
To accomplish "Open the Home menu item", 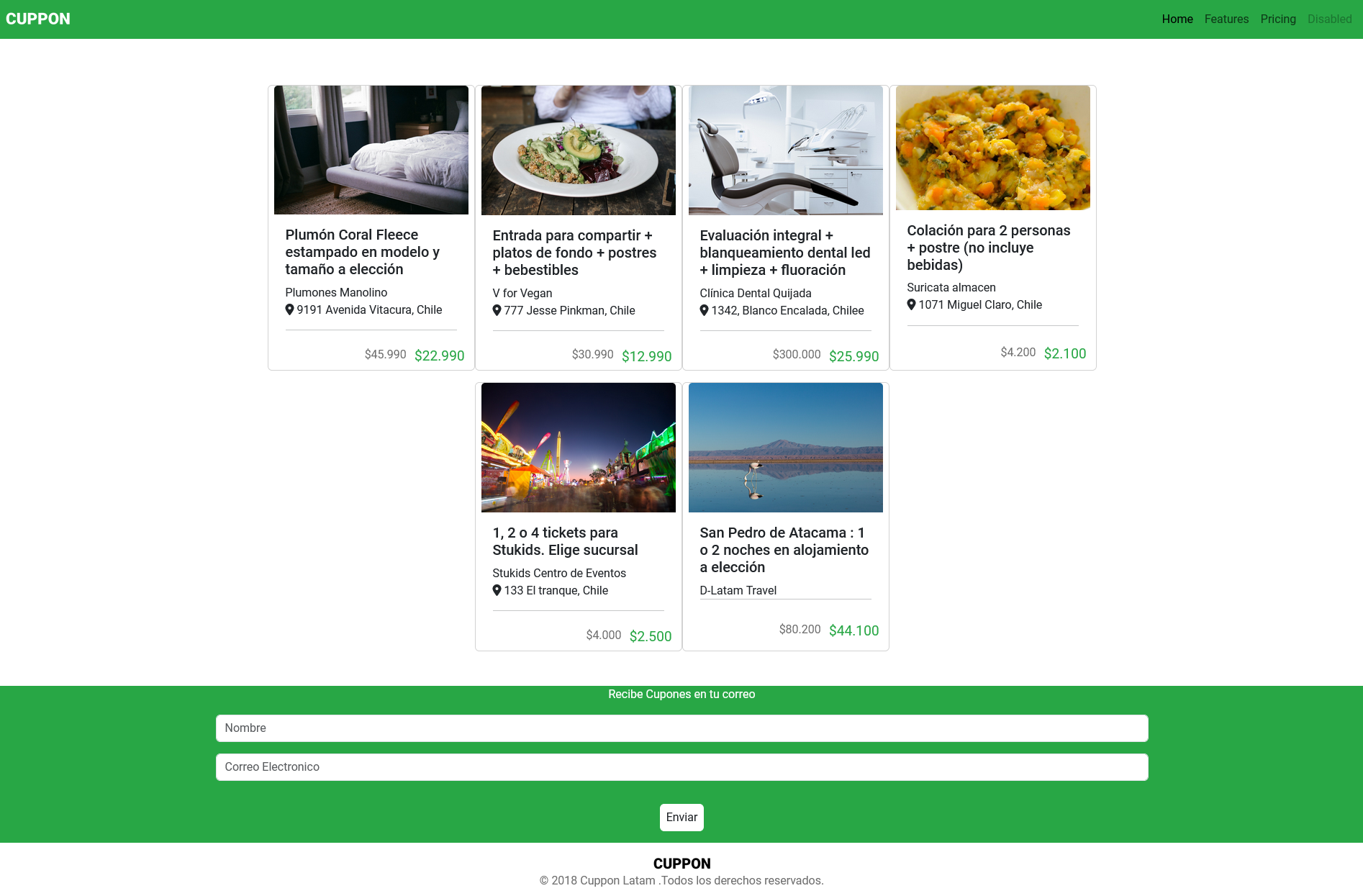I will tap(1177, 19).
